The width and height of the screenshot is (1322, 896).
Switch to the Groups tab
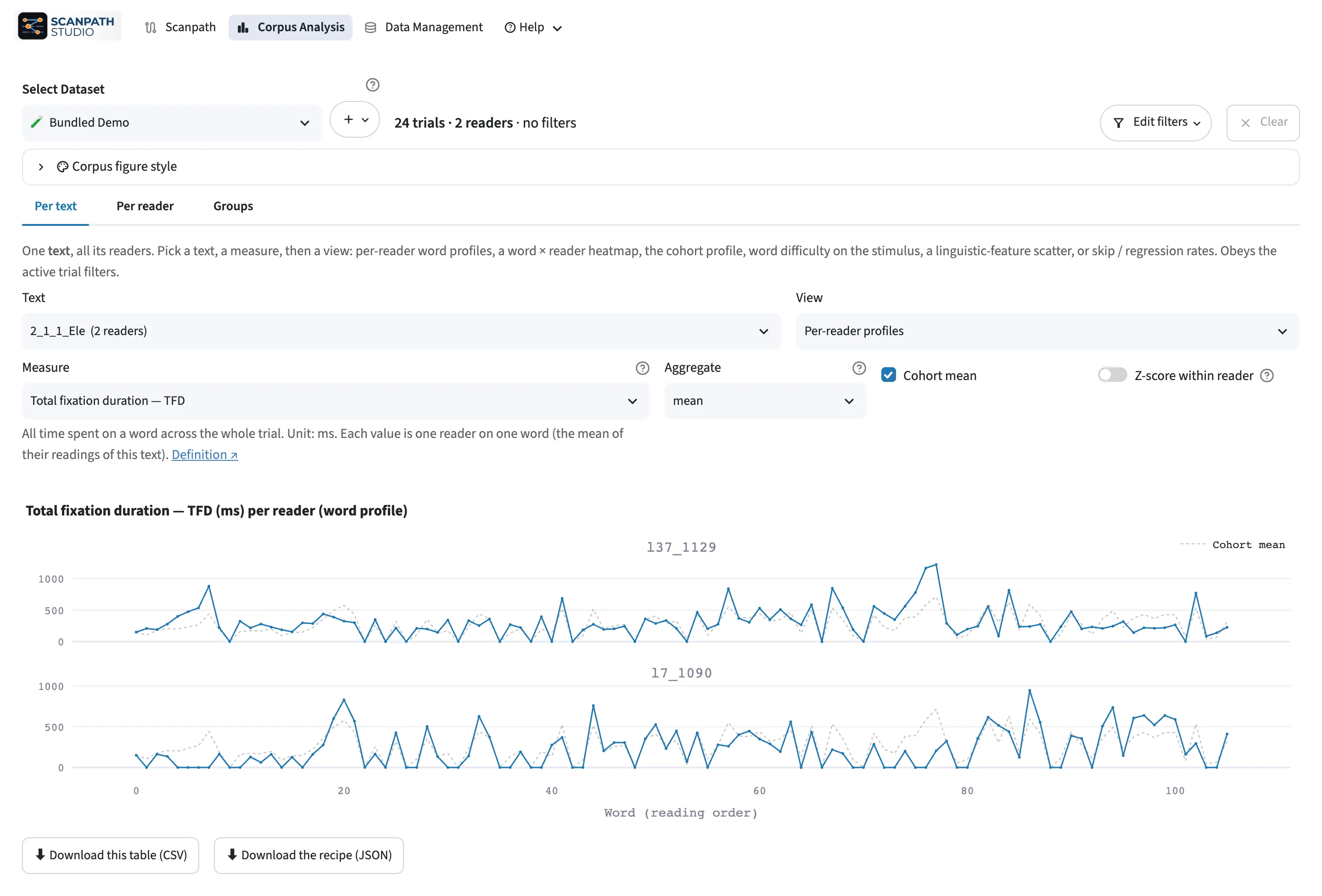pyautogui.click(x=233, y=206)
